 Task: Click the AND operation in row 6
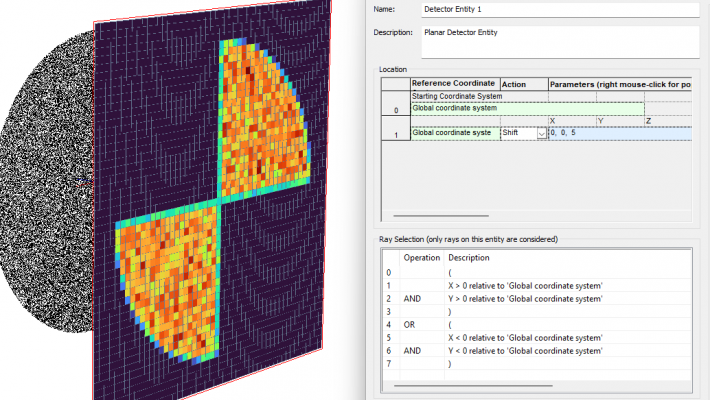(x=412, y=351)
